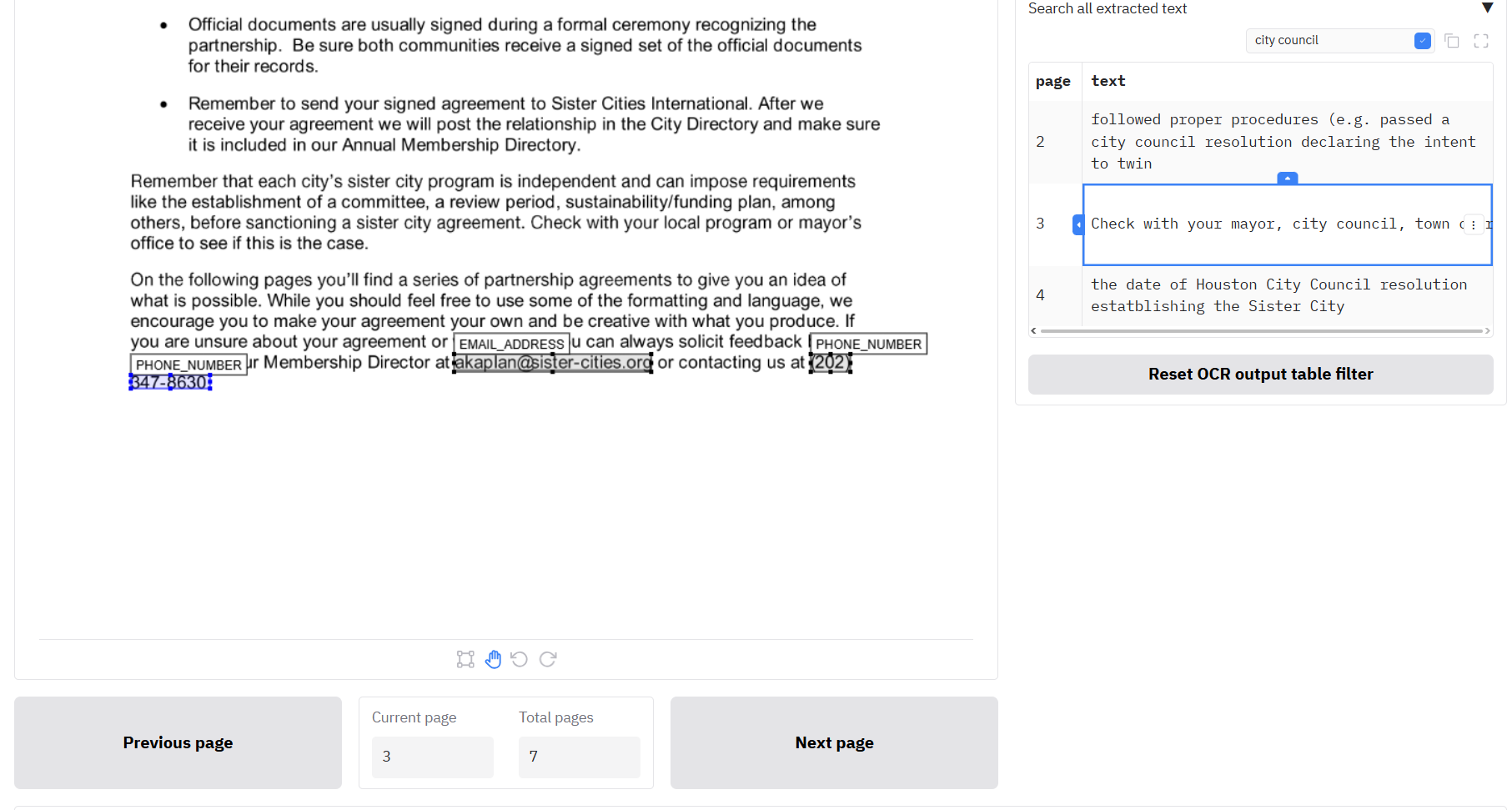
Task: Click the blue up-arrow handle above the selected cell
Action: coord(1288,179)
